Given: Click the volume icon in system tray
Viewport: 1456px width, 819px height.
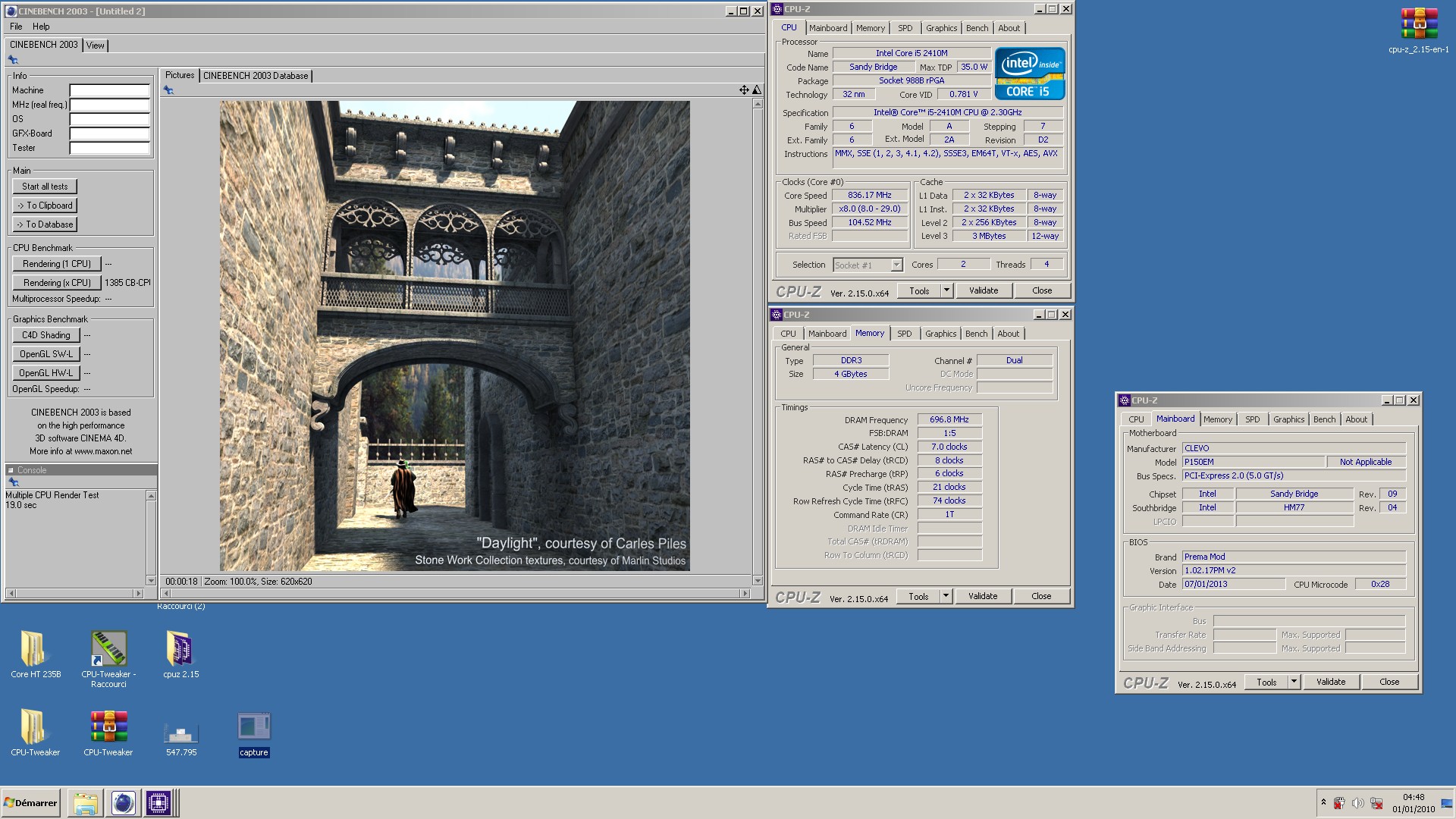Looking at the screenshot, I should 1357,803.
